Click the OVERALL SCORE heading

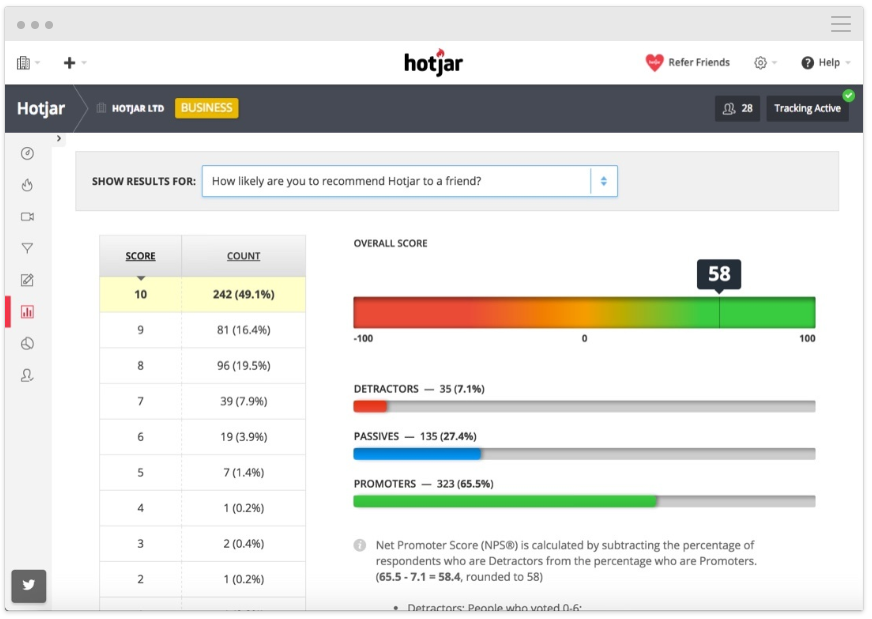(x=390, y=243)
